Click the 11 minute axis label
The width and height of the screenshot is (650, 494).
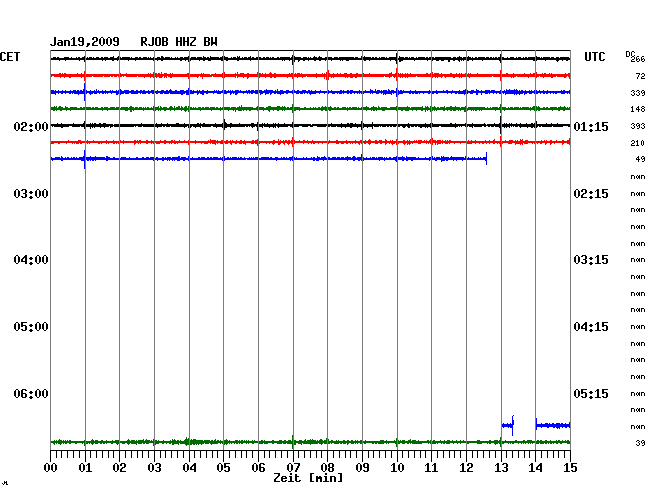431,467
